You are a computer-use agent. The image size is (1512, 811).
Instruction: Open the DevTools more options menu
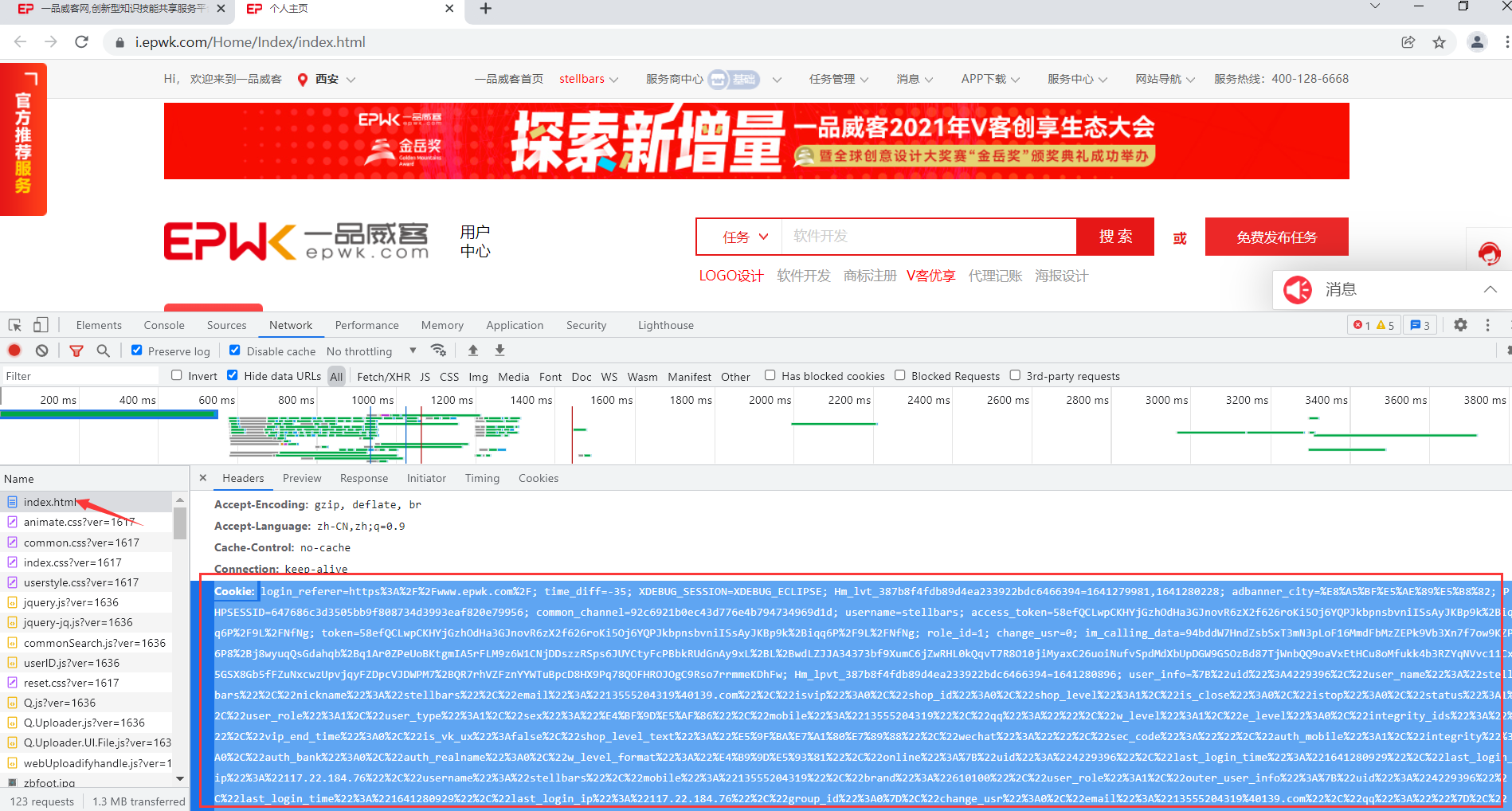pos(1487,325)
